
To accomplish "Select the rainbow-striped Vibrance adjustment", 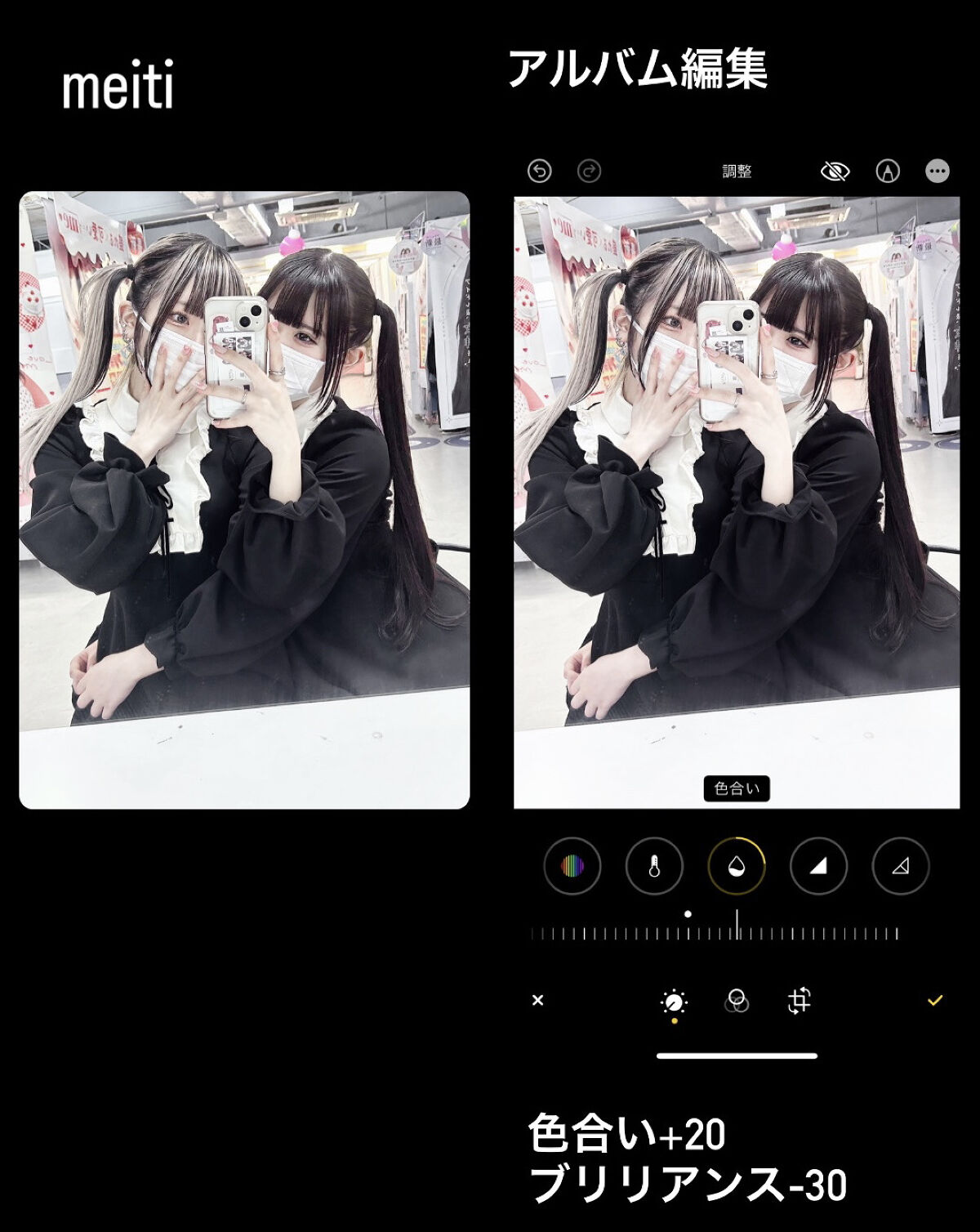I will tap(572, 866).
